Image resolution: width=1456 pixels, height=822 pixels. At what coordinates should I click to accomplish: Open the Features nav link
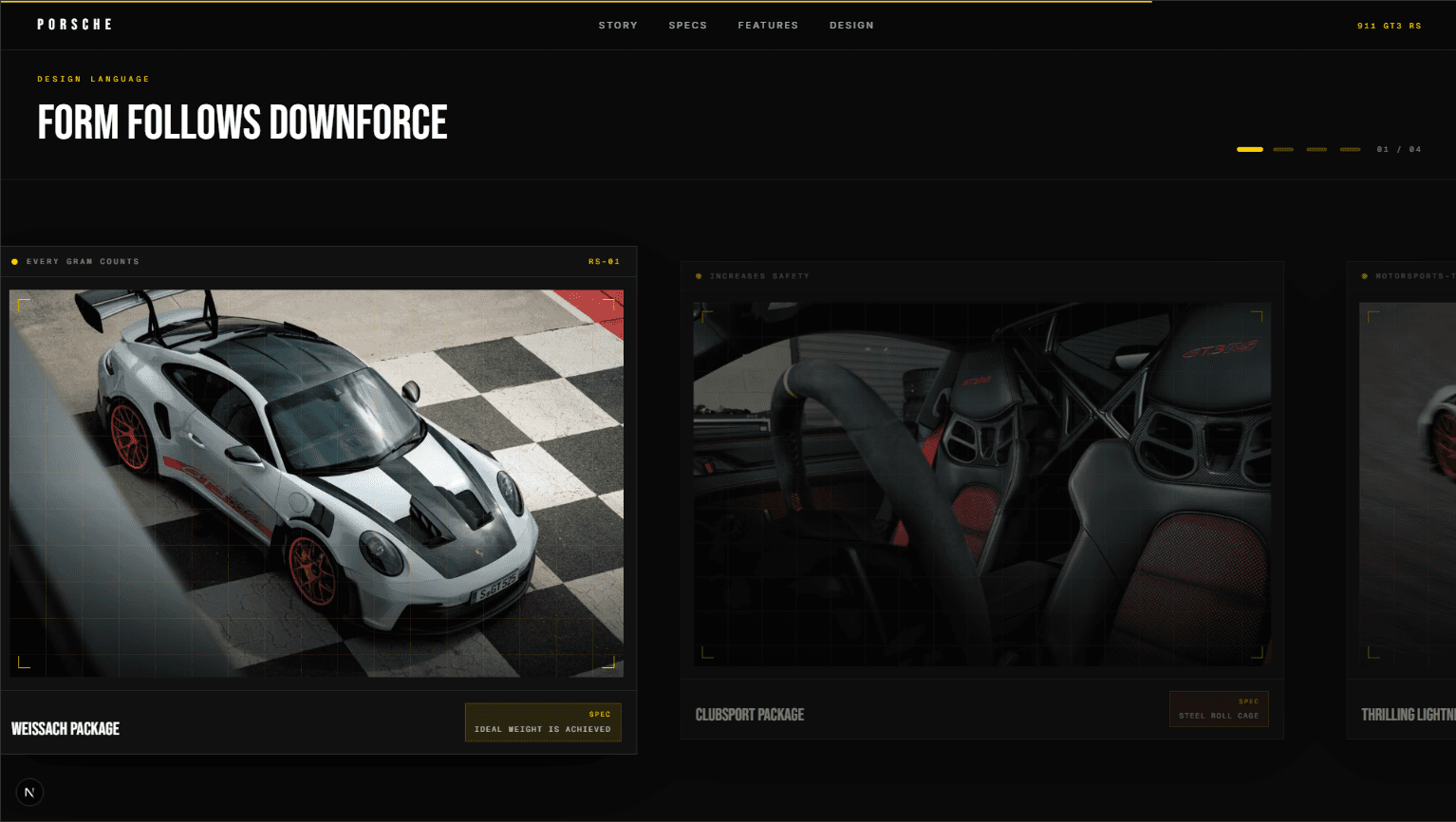click(x=768, y=26)
